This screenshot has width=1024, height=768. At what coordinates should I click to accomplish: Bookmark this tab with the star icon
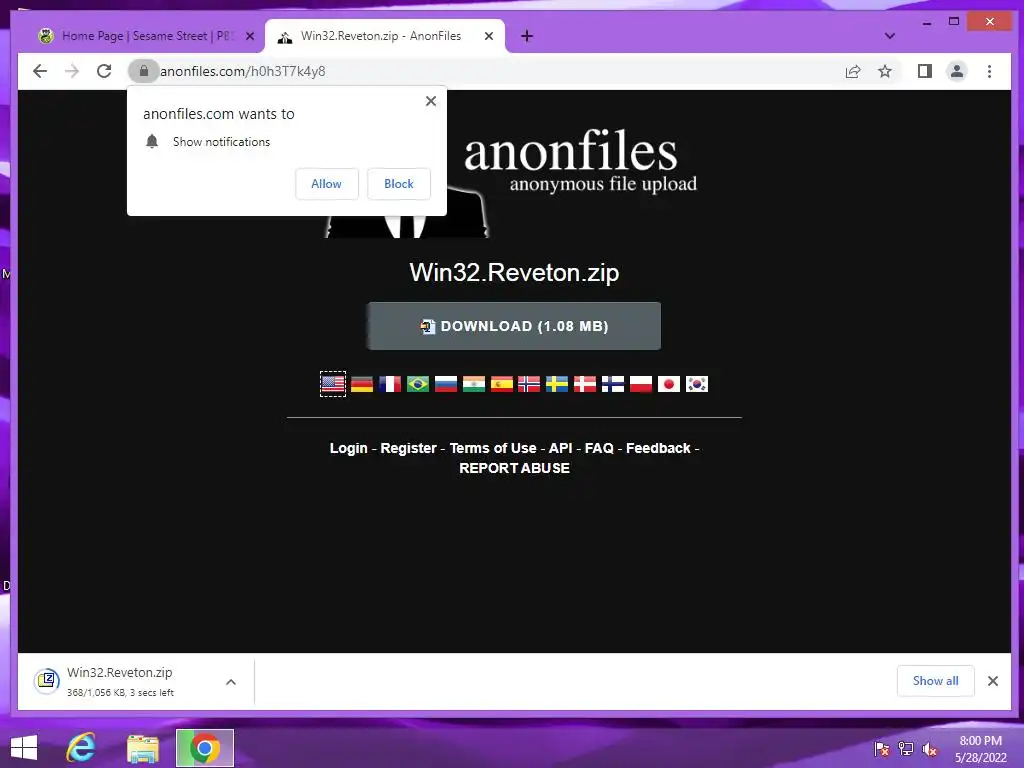[884, 71]
